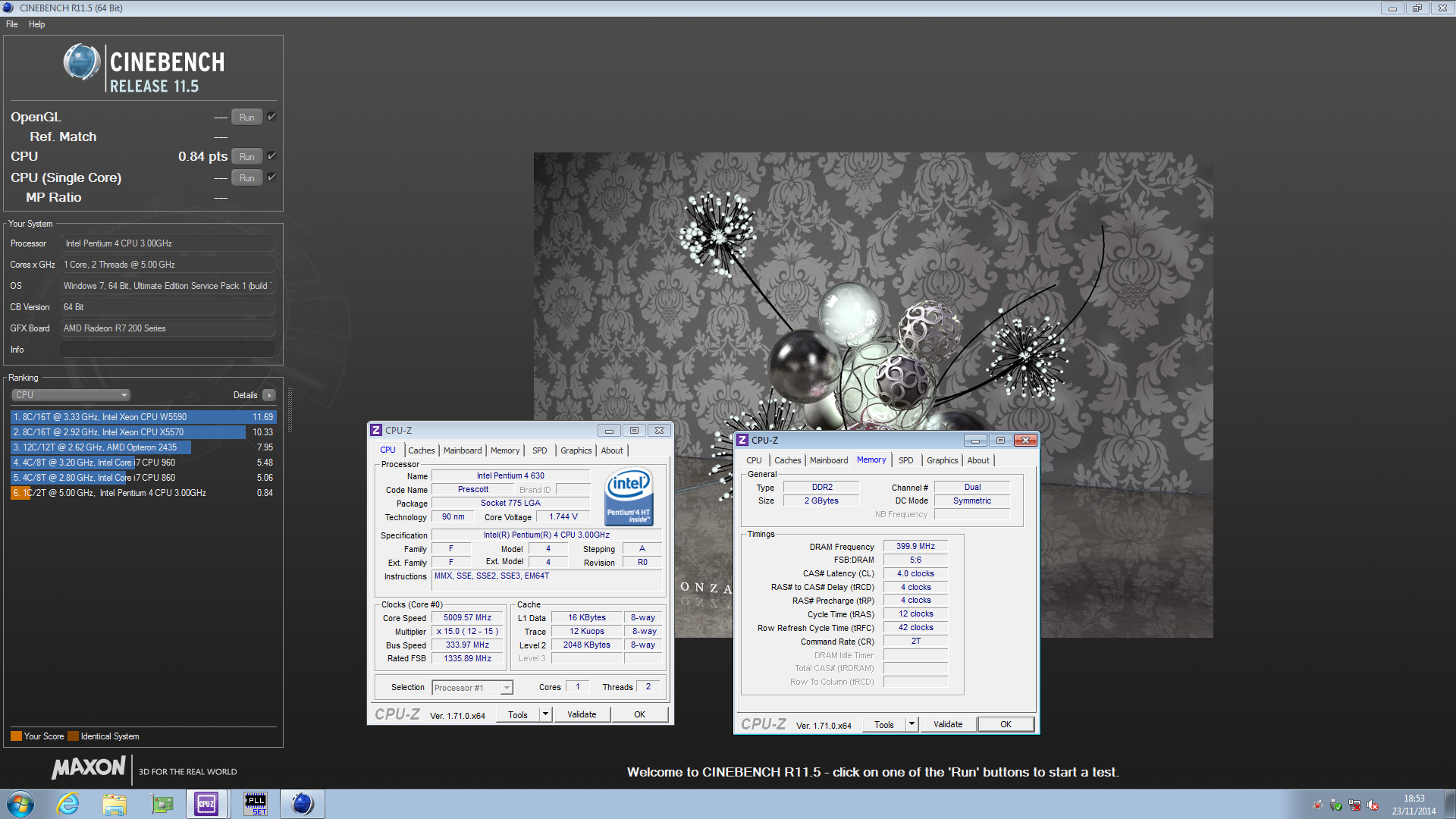Open Windows Explorer folder in taskbar
The image size is (1456, 819).
(x=115, y=804)
